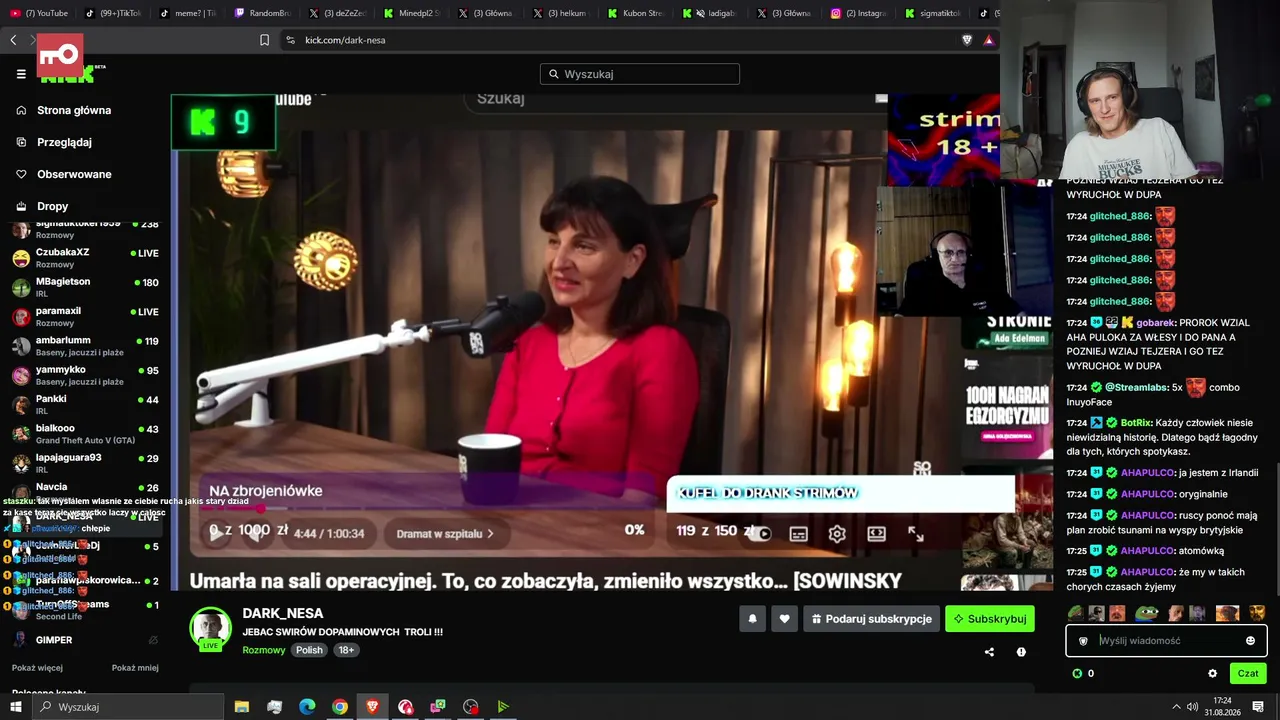Share the stream using the share icon

pos(989,652)
